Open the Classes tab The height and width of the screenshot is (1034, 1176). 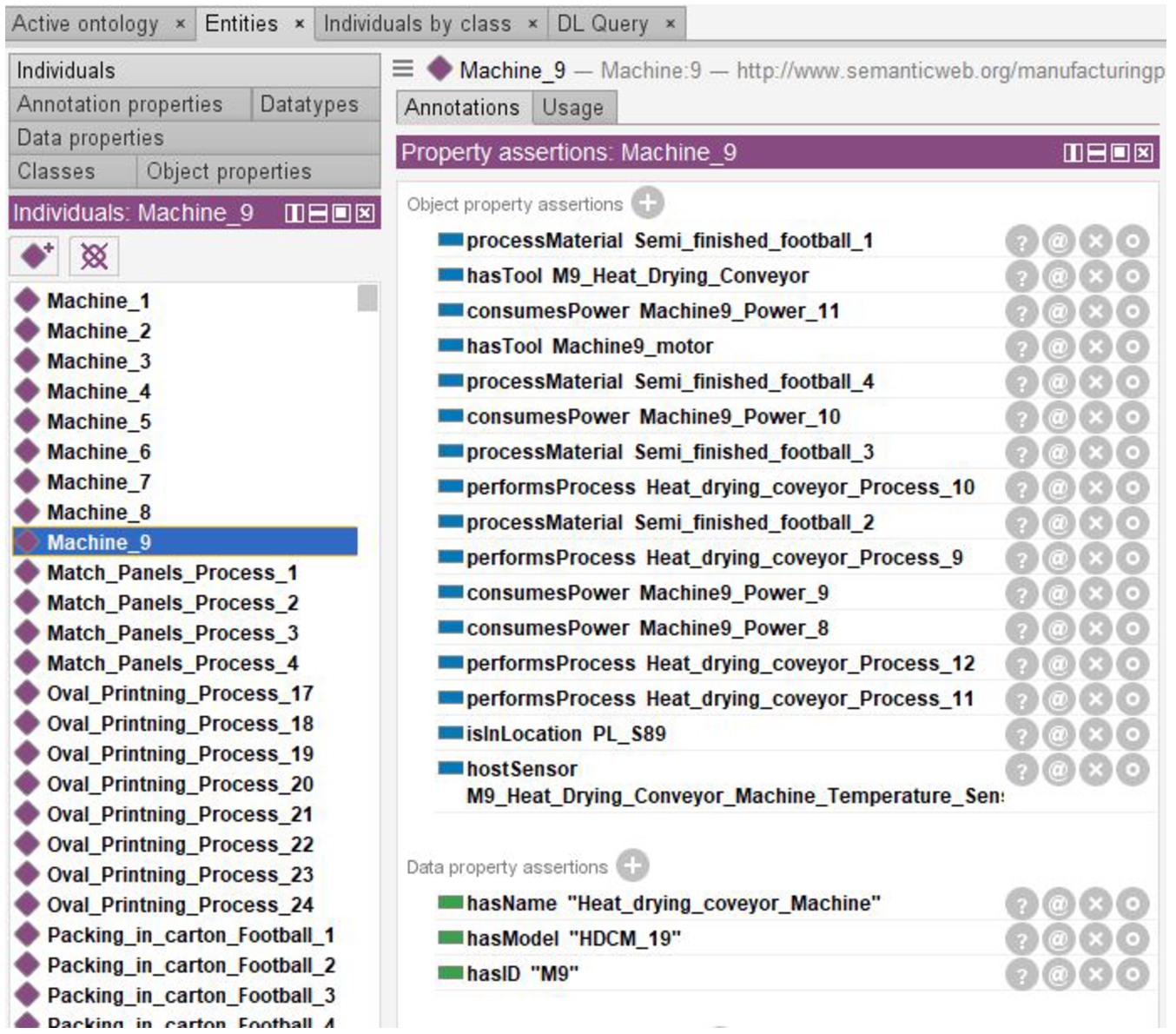click(72, 171)
